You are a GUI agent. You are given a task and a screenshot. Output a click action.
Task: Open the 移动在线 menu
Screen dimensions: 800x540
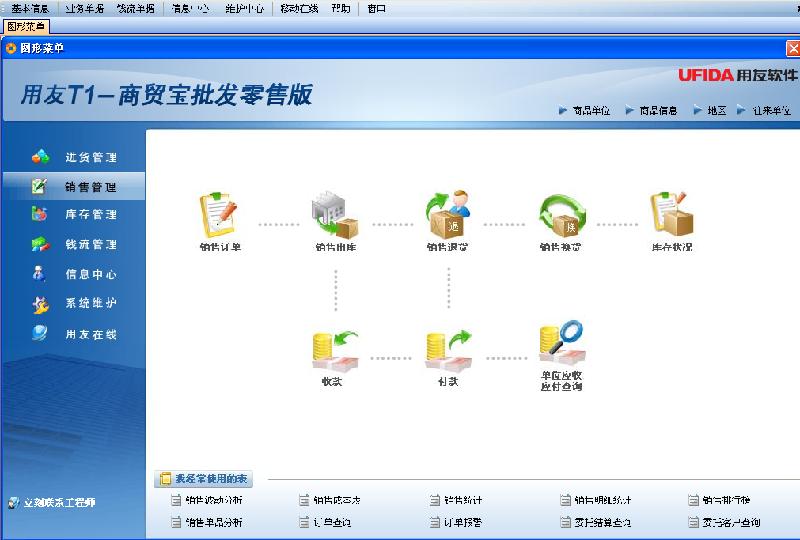(299, 9)
